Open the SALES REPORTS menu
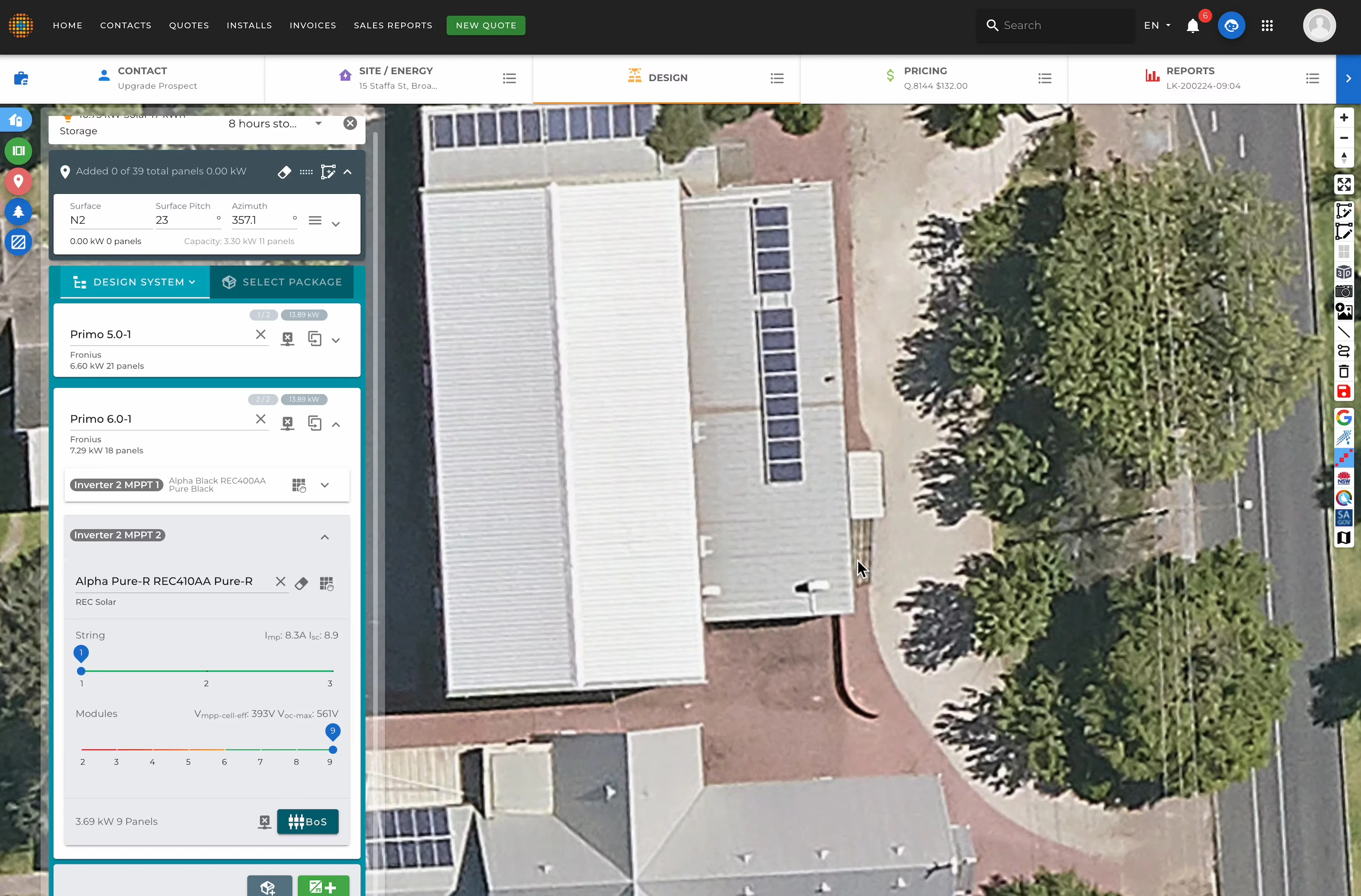This screenshot has width=1361, height=896. point(393,25)
